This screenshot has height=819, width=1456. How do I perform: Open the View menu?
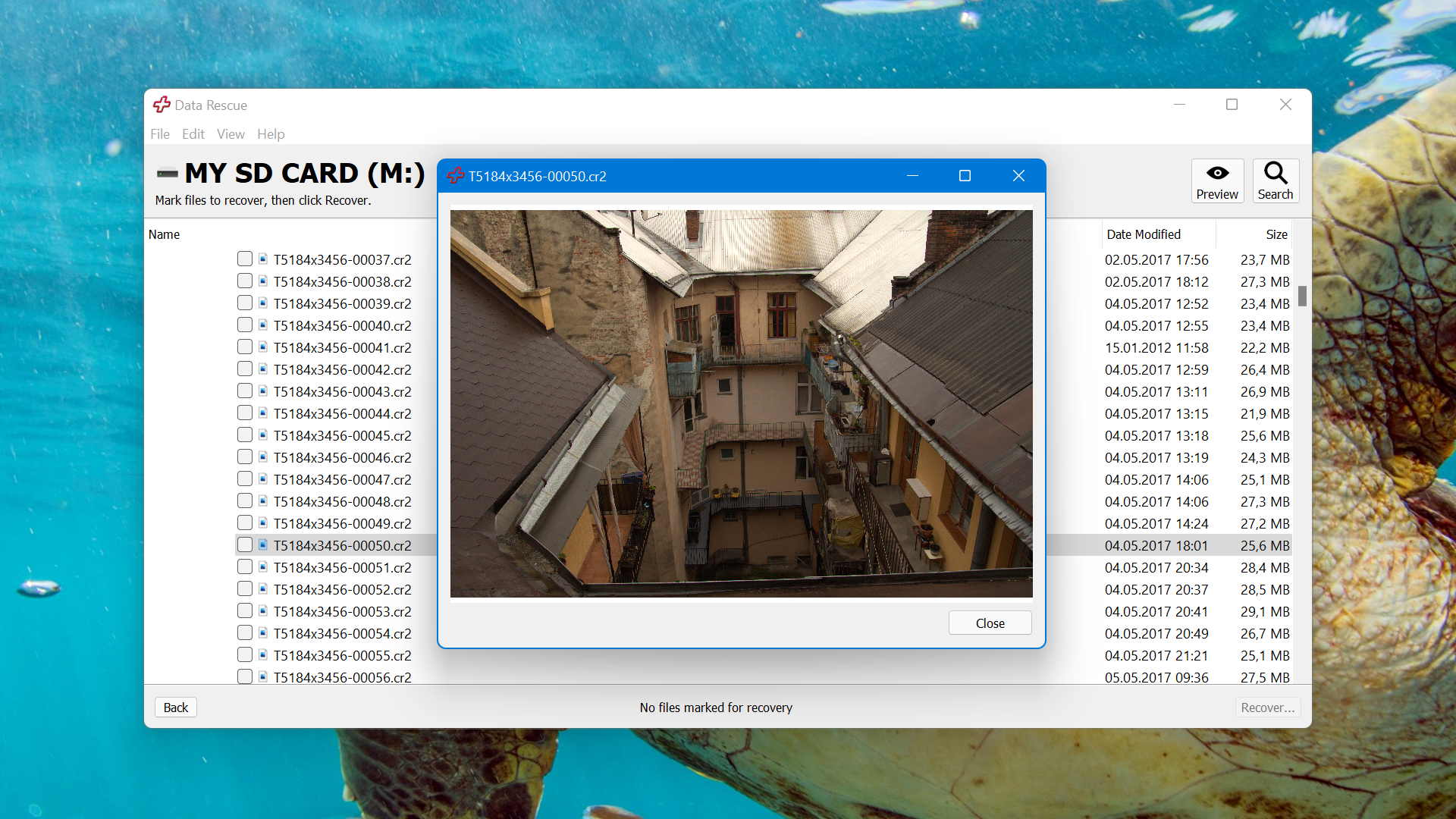point(231,134)
